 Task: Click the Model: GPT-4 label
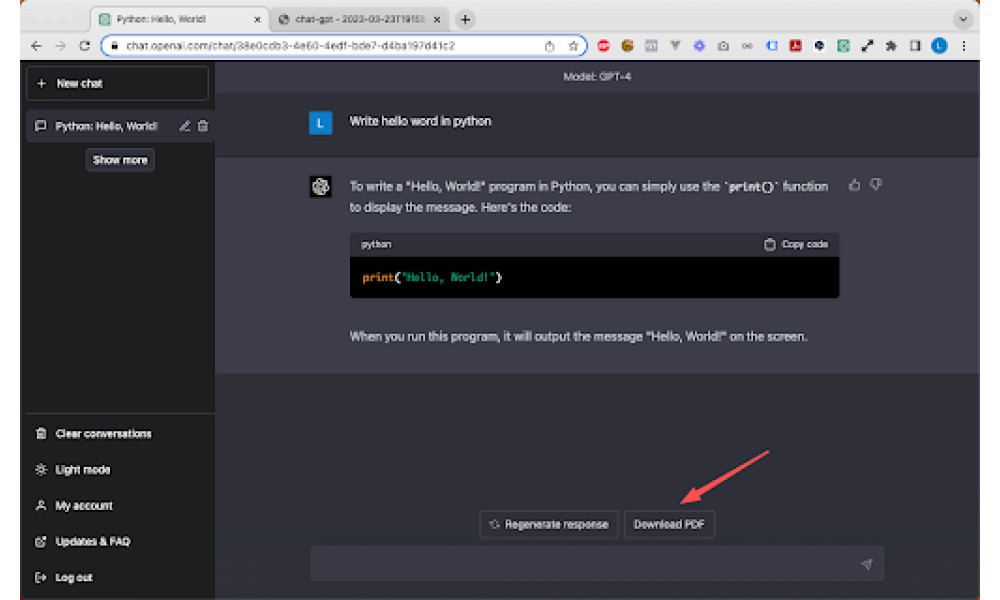click(x=597, y=77)
